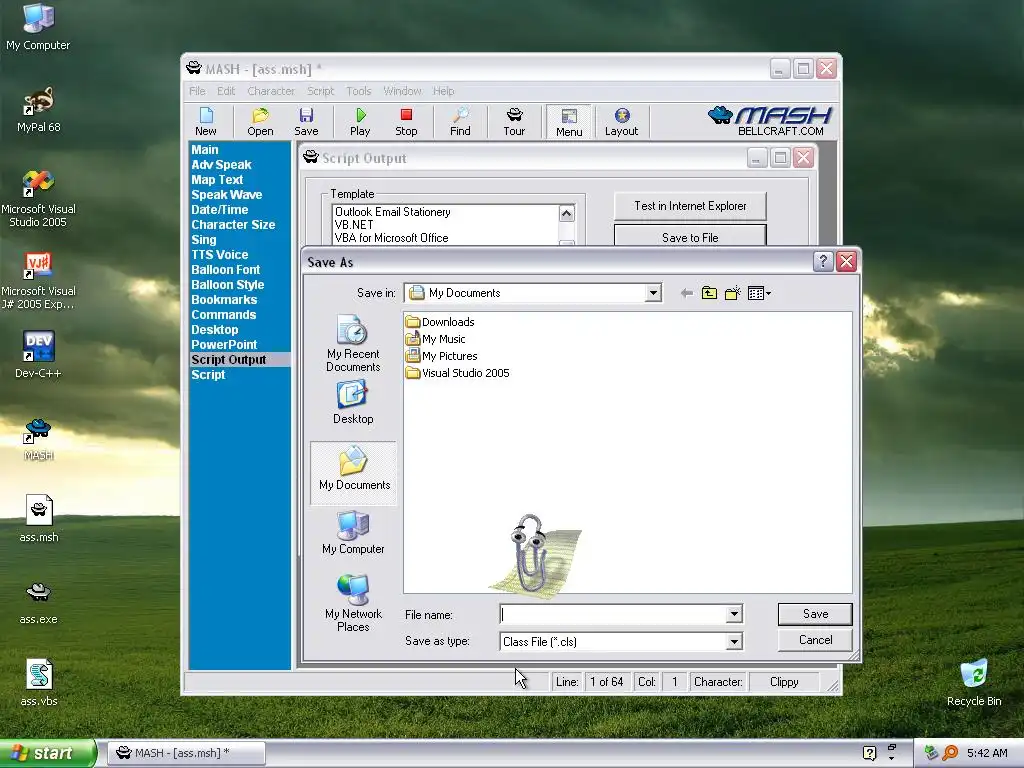Select My Network Places in places bar
Image resolution: width=1024 pixels, height=768 pixels.
353,603
